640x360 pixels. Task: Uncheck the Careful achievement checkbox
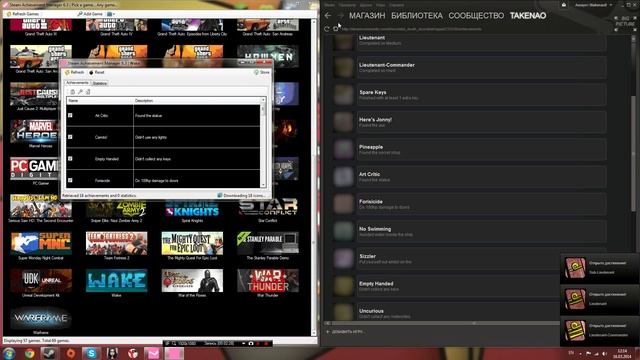[70, 137]
